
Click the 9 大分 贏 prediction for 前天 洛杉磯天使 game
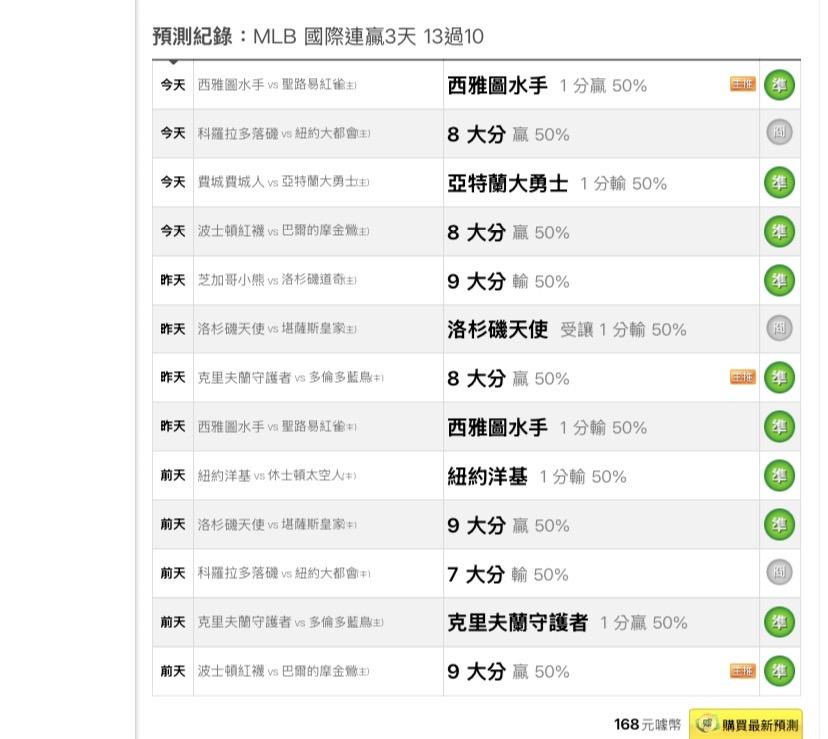pos(508,526)
